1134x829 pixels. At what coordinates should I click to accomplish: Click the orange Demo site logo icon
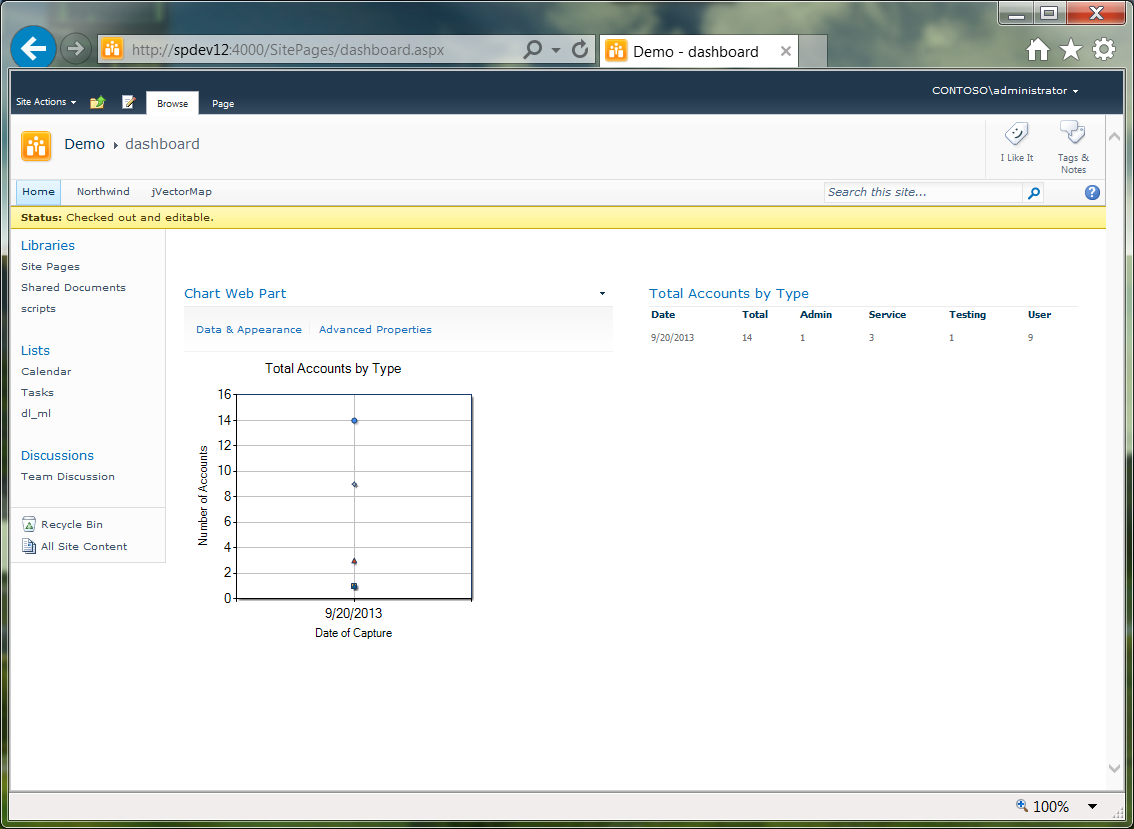(36, 145)
